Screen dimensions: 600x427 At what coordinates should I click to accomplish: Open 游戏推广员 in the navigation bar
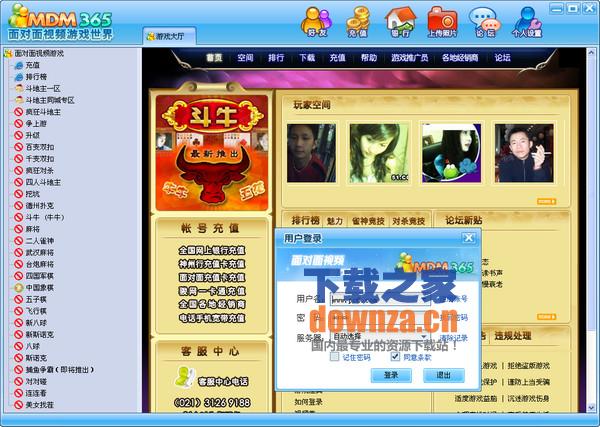pos(409,58)
